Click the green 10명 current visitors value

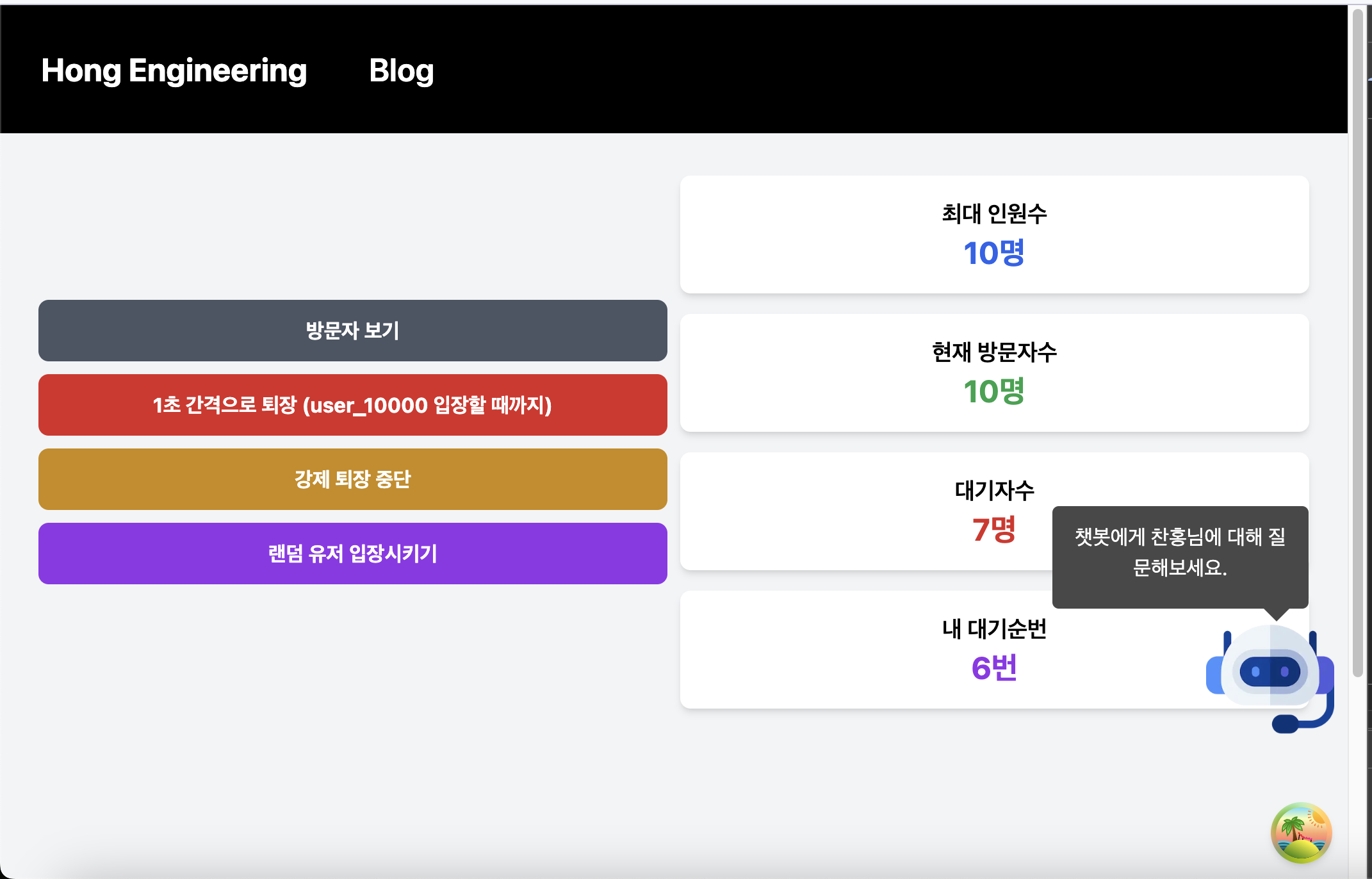click(994, 391)
